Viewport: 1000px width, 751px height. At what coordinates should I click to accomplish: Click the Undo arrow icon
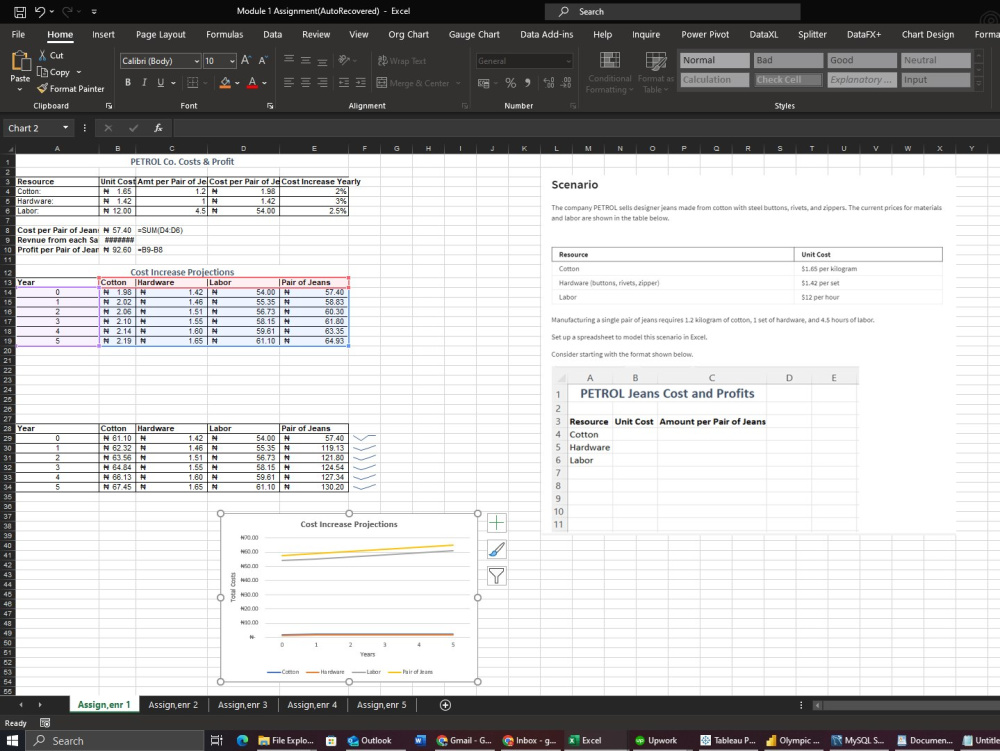click(40, 11)
